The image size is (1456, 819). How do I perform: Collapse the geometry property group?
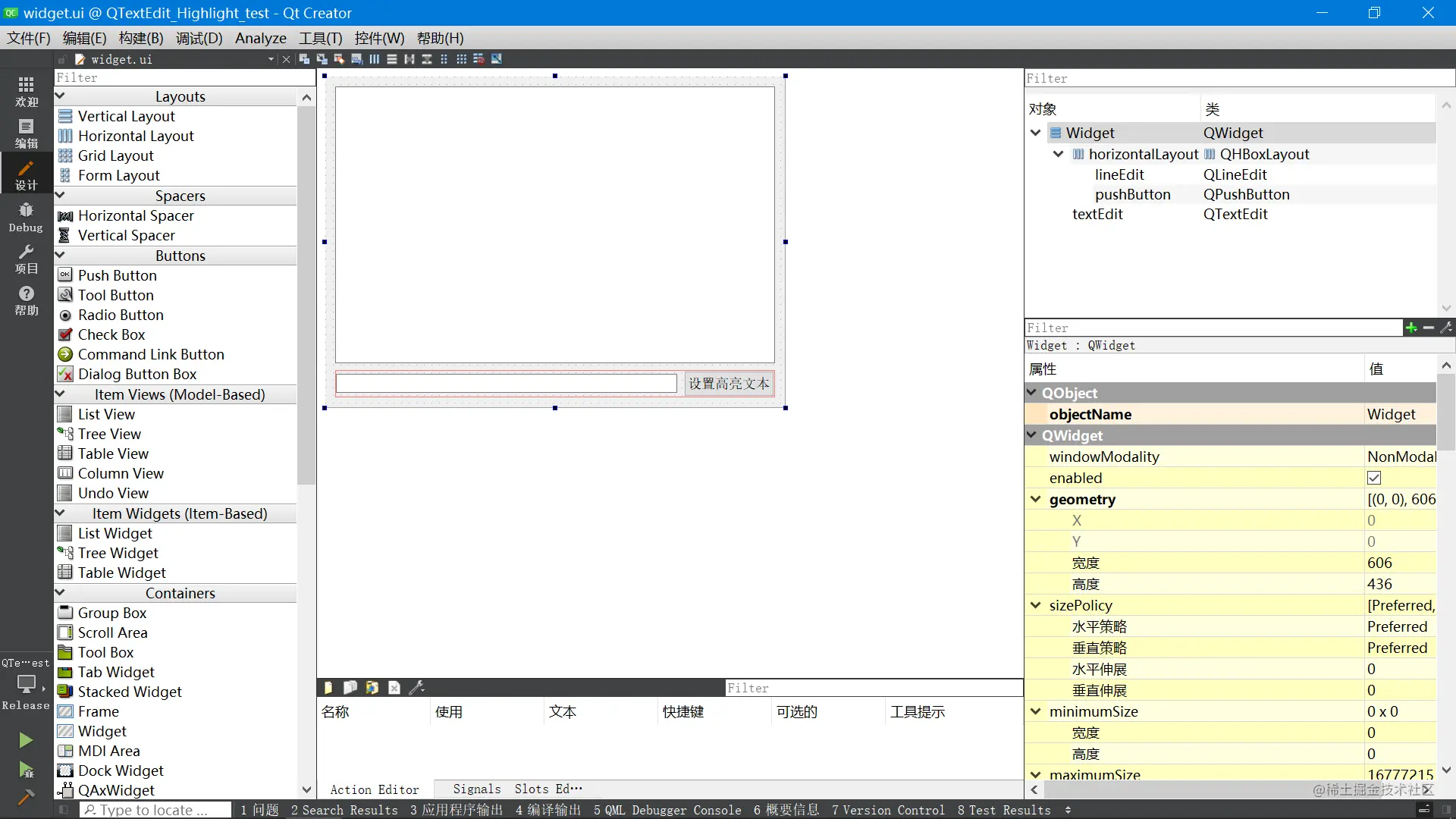pyautogui.click(x=1036, y=499)
